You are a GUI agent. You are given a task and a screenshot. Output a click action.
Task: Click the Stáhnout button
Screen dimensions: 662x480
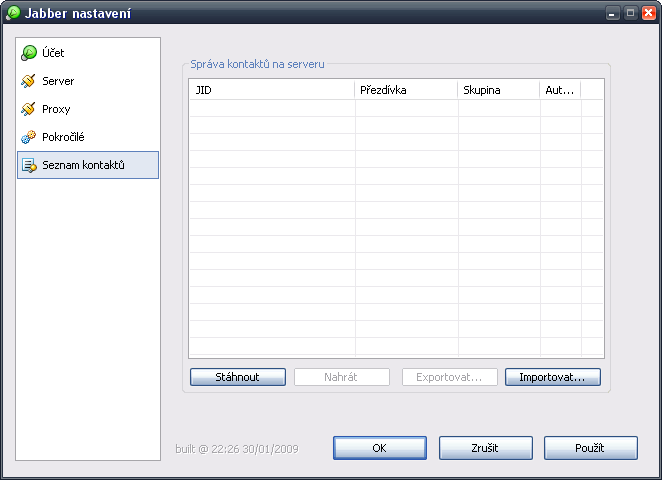tap(238, 377)
